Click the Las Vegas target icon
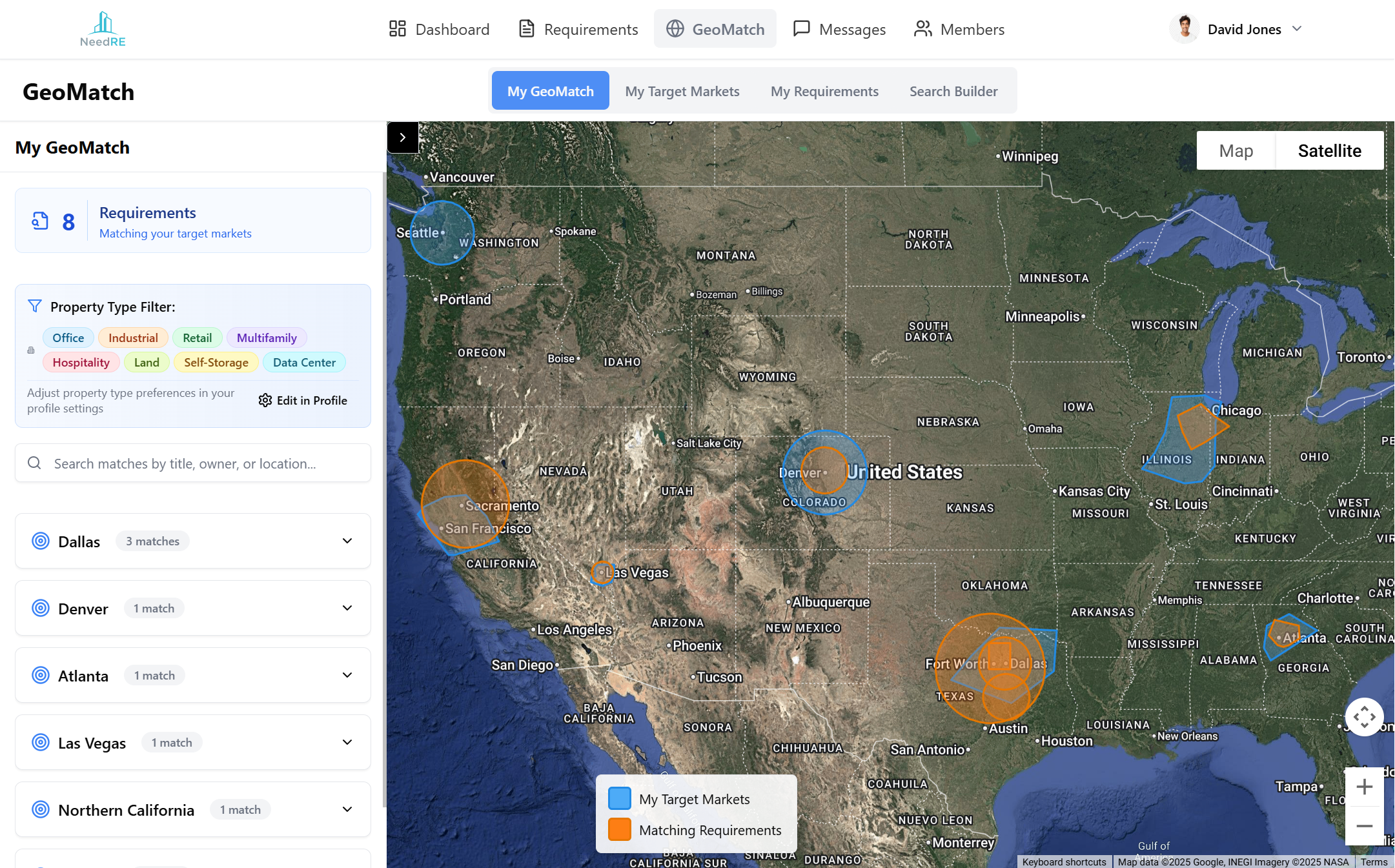 (41, 742)
